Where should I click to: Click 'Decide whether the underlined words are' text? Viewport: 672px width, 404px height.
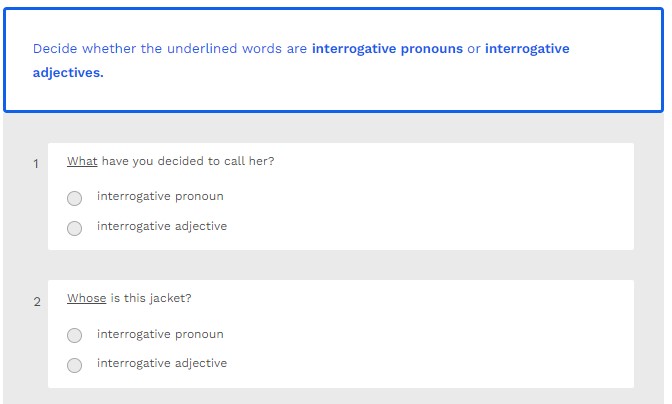coord(170,48)
